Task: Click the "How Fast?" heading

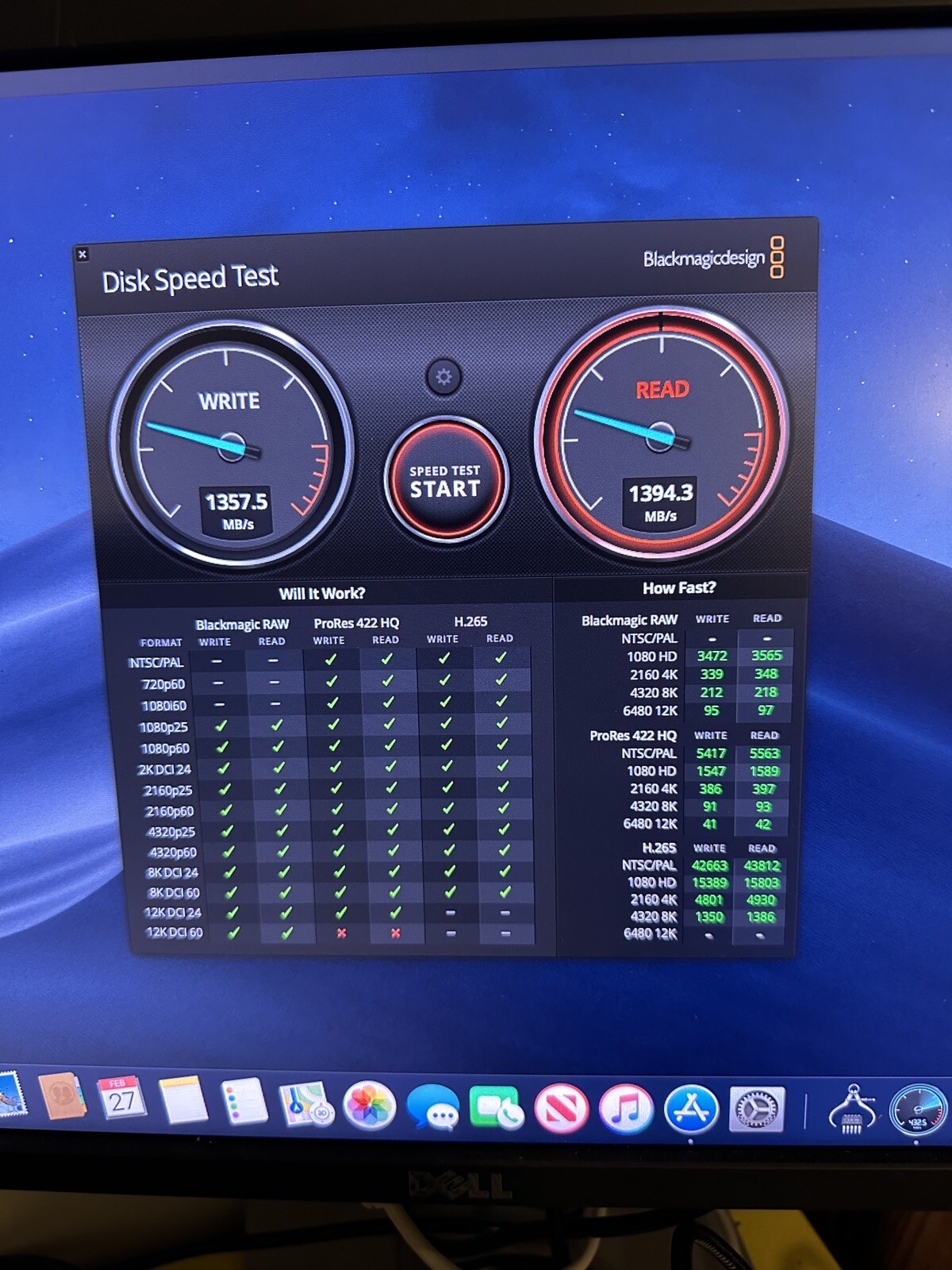Action: [x=679, y=588]
